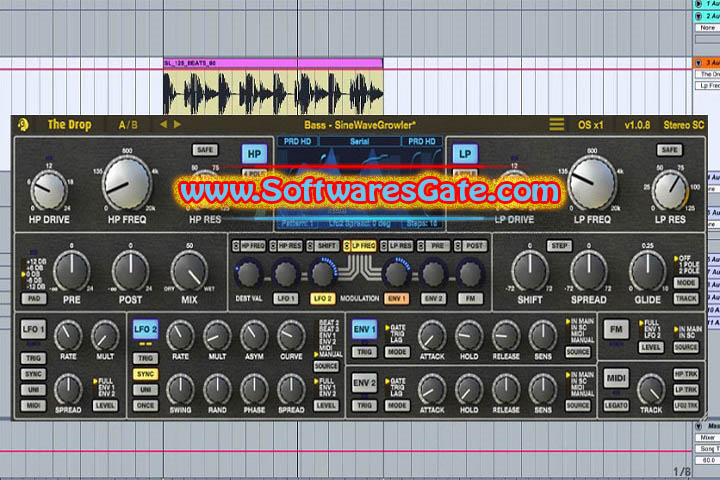Image resolution: width=720 pixels, height=480 pixels.
Task: Load next preset with right arrow
Action: [x=177, y=124]
